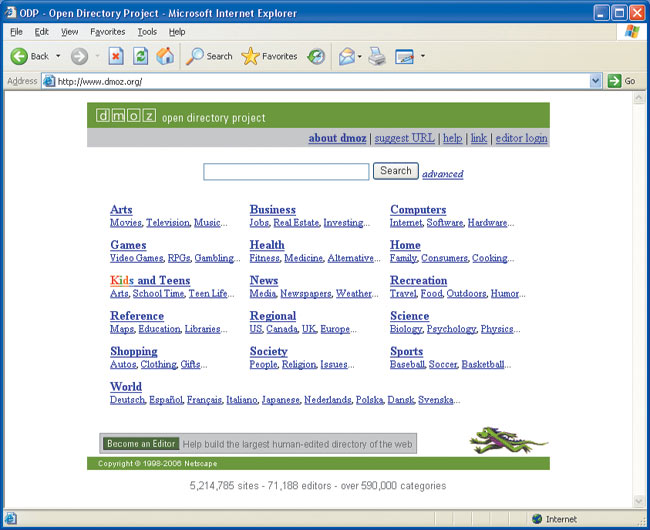
Task: Open the Tools menu
Action: (x=147, y=31)
